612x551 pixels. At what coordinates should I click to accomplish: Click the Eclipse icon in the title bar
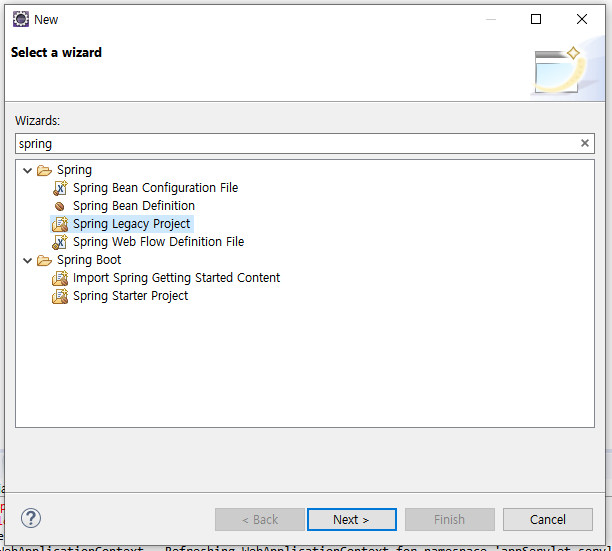[21, 19]
